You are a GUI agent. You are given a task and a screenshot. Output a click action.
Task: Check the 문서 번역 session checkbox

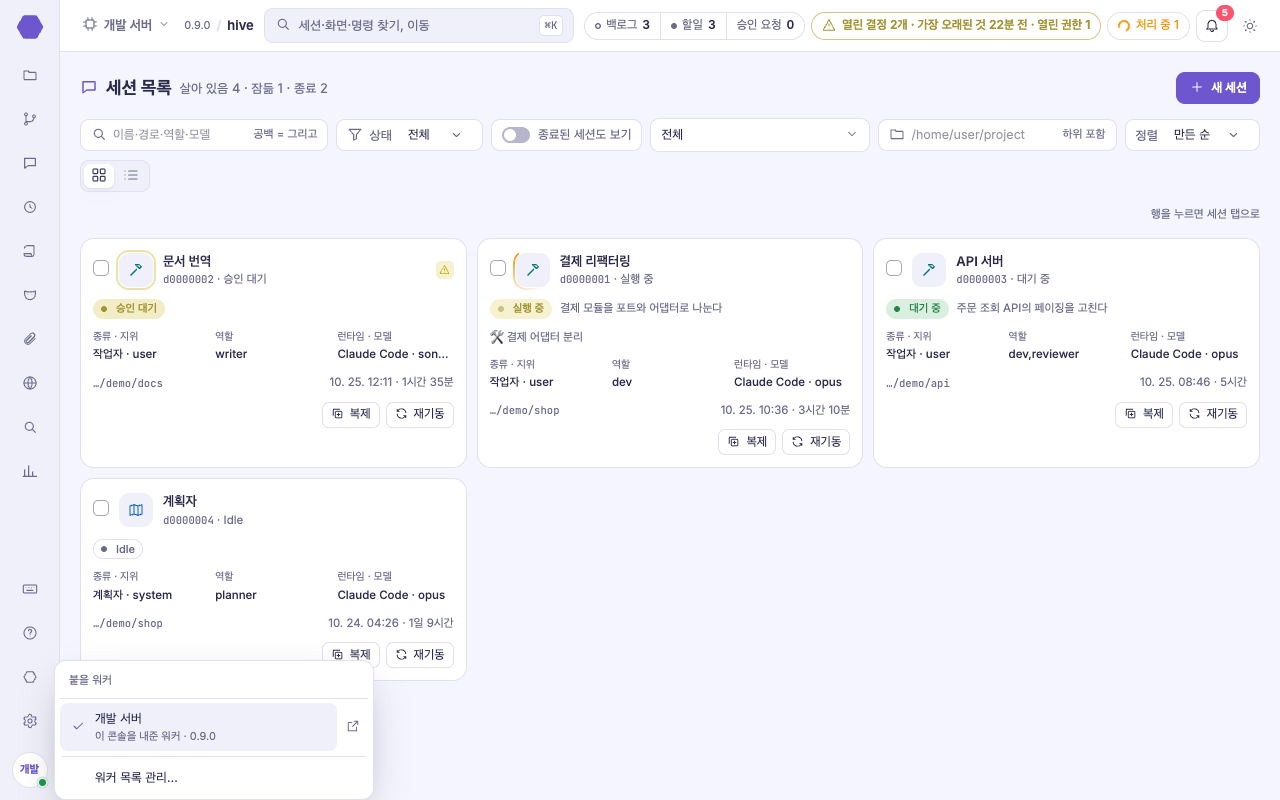point(101,268)
